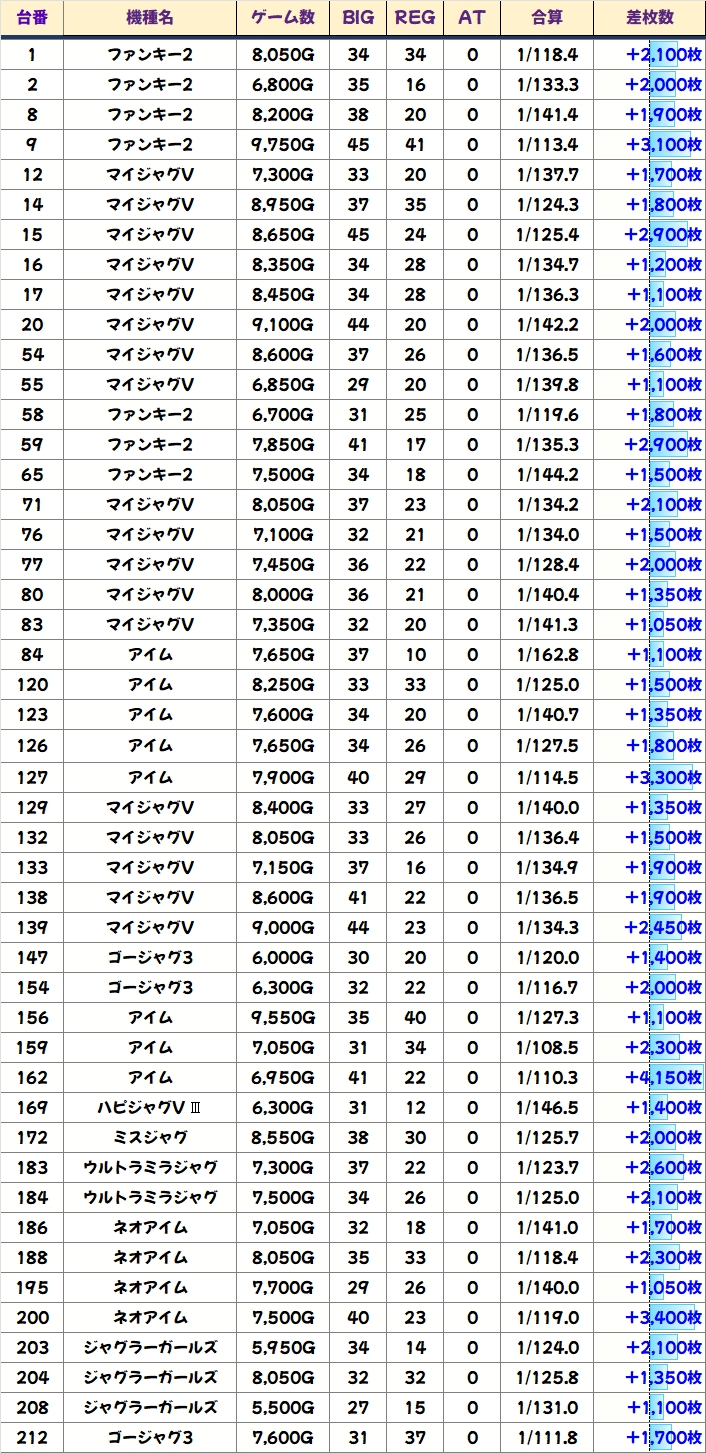Click the +3,300枚 difference value
This screenshot has width=706, height=1453.
coord(664,778)
